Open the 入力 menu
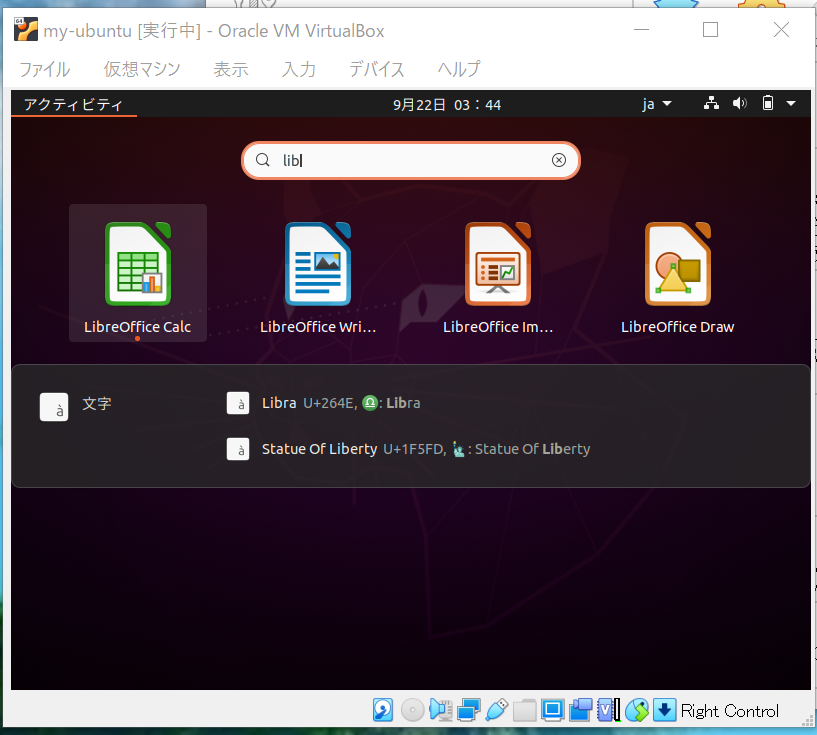Viewport: 817px width, 735px height. (x=299, y=69)
